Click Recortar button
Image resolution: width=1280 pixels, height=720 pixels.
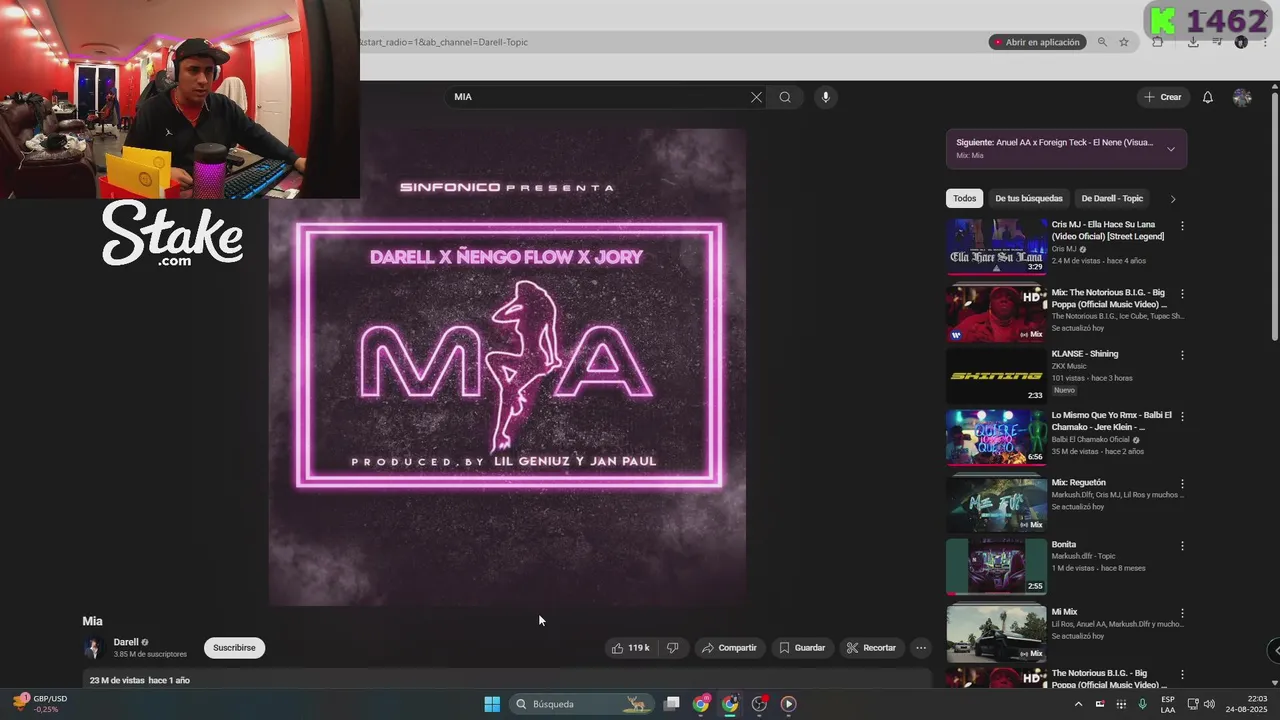pyautogui.click(x=872, y=648)
